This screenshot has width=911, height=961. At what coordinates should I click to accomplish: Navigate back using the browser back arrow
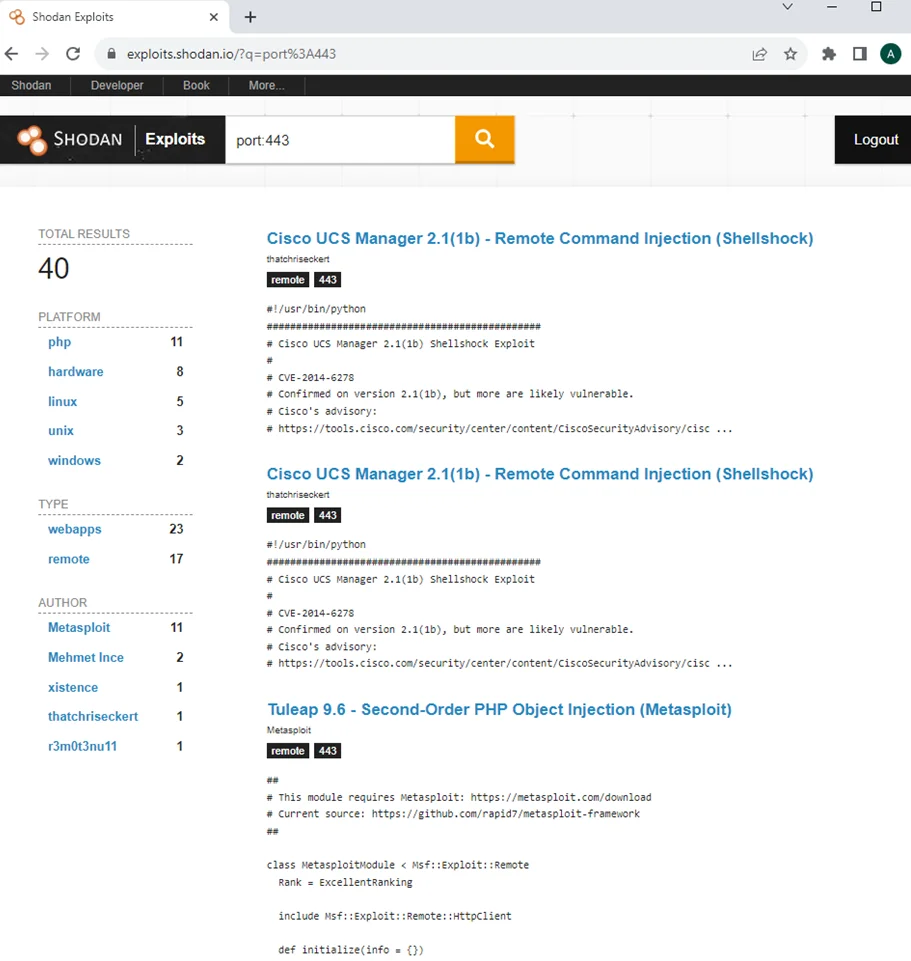11,53
